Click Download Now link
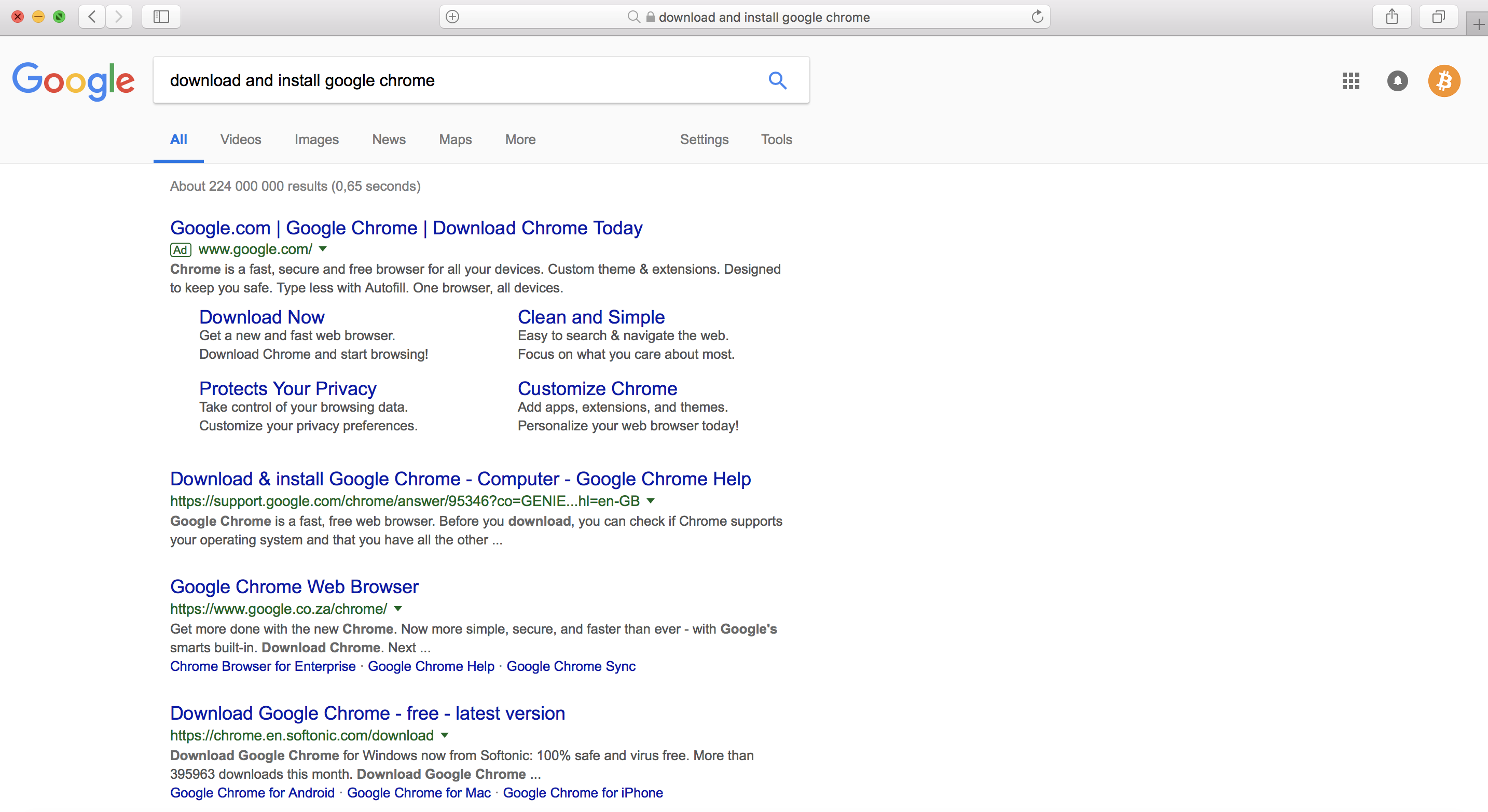Viewport: 1488px width, 812px height. pos(261,317)
